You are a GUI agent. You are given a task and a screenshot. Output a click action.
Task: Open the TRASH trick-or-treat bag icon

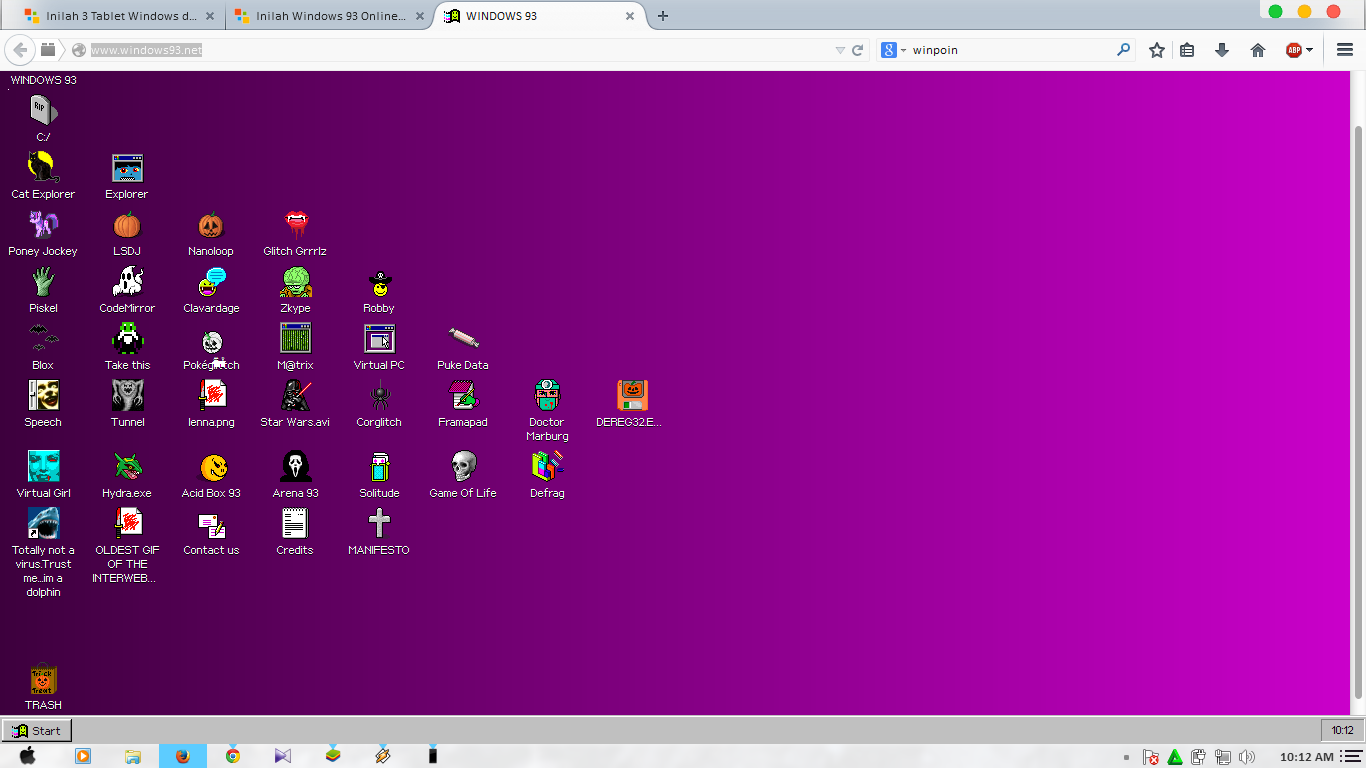pyautogui.click(x=43, y=678)
